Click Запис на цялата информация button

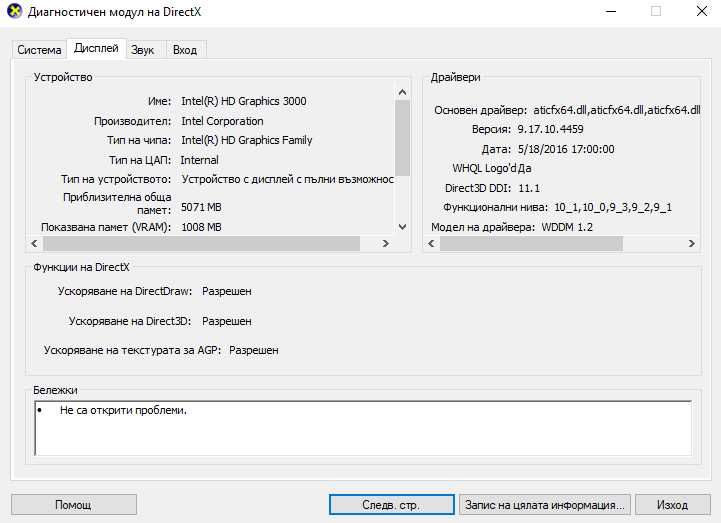(x=545, y=505)
